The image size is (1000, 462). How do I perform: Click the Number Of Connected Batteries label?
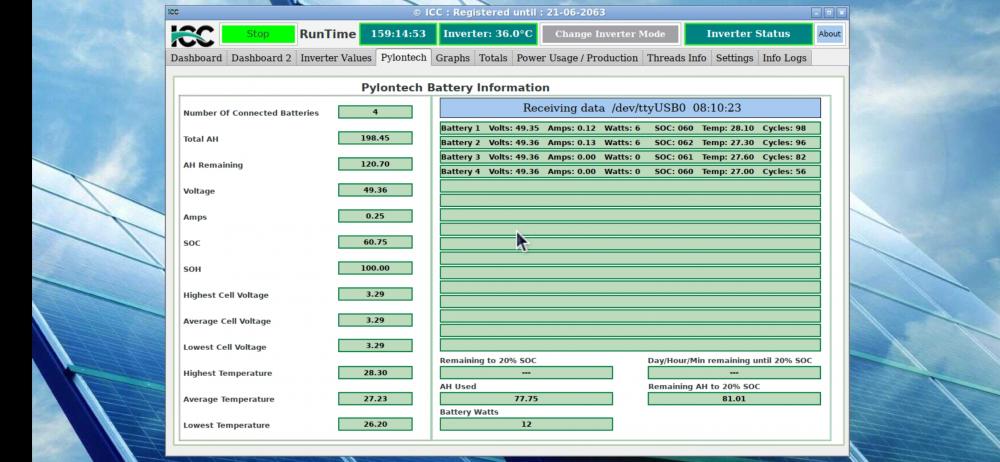(x=251, y=114)
